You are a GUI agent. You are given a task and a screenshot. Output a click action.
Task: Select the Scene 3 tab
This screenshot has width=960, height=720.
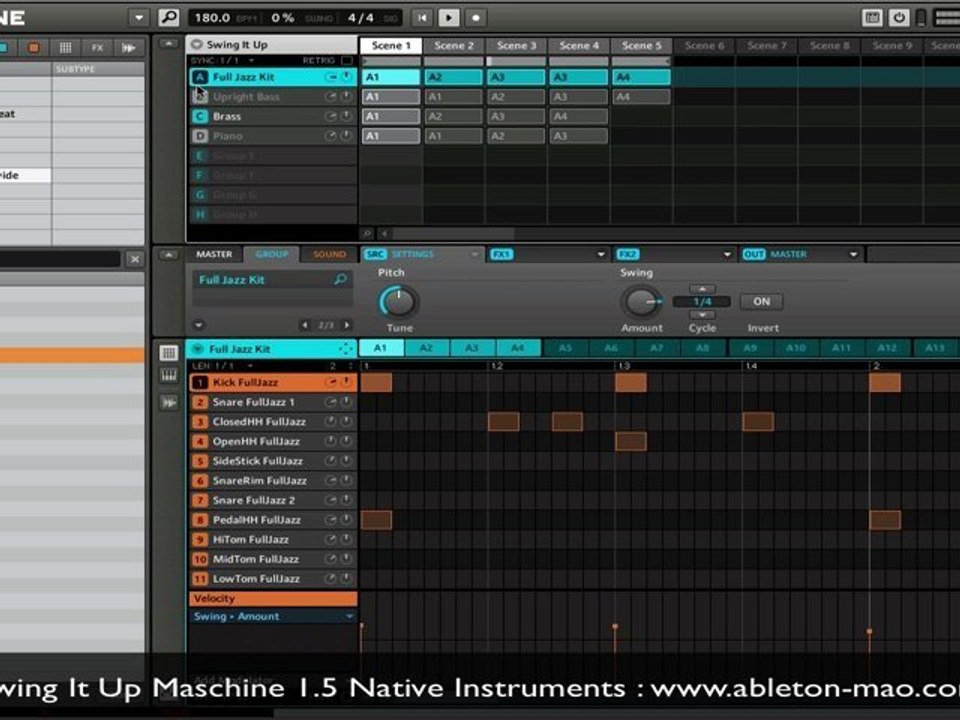(x=516, y=45)
